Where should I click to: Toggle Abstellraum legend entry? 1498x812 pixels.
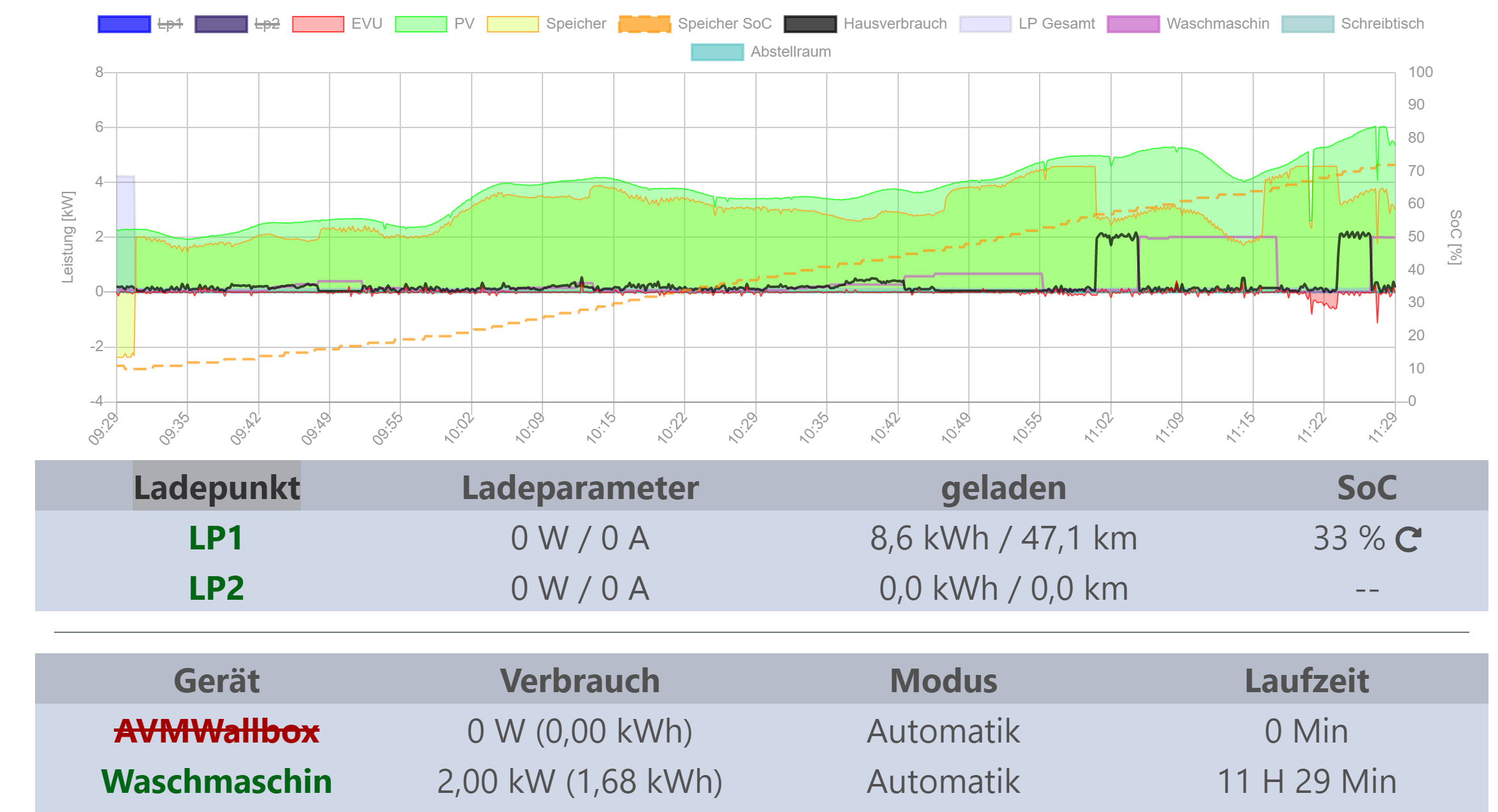tap(717, 52)
